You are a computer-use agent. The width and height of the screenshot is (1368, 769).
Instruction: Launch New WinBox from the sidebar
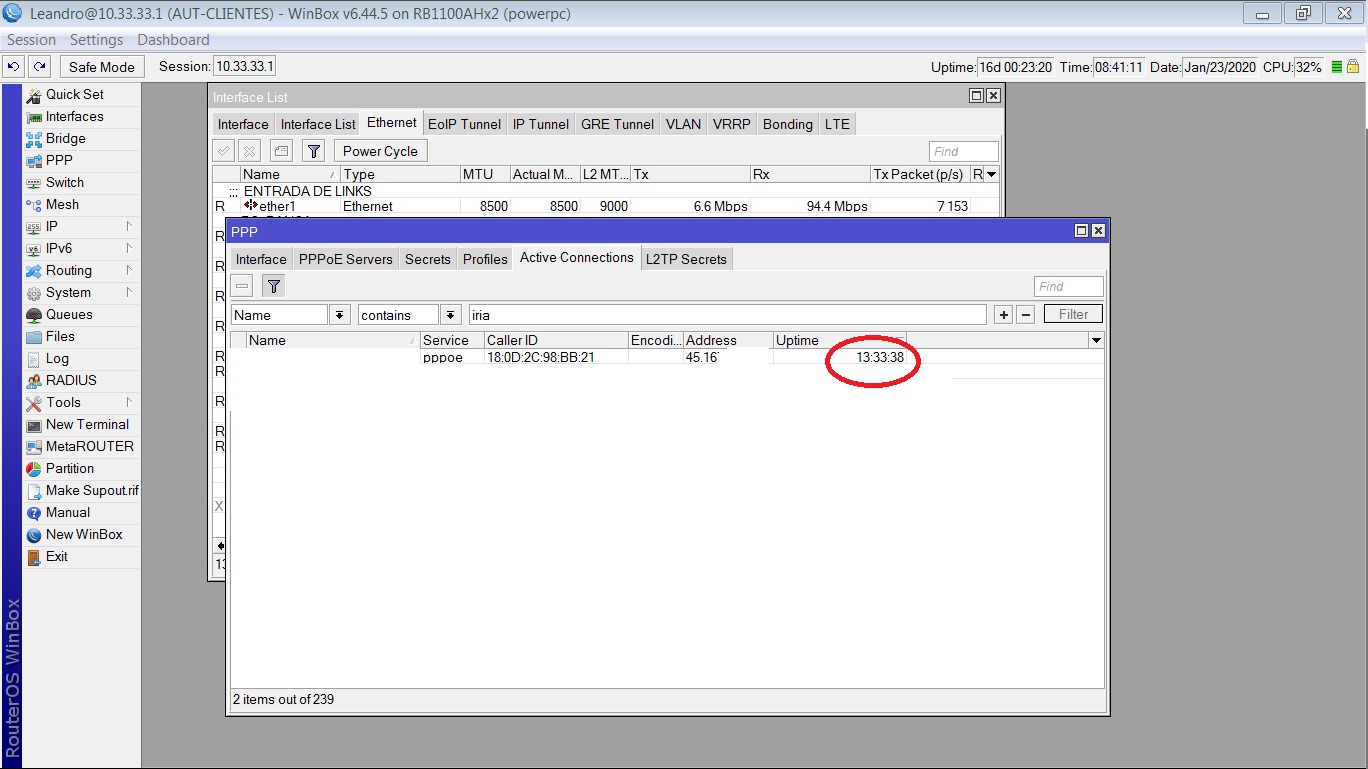pyautogui.click(x=84, y=534)
